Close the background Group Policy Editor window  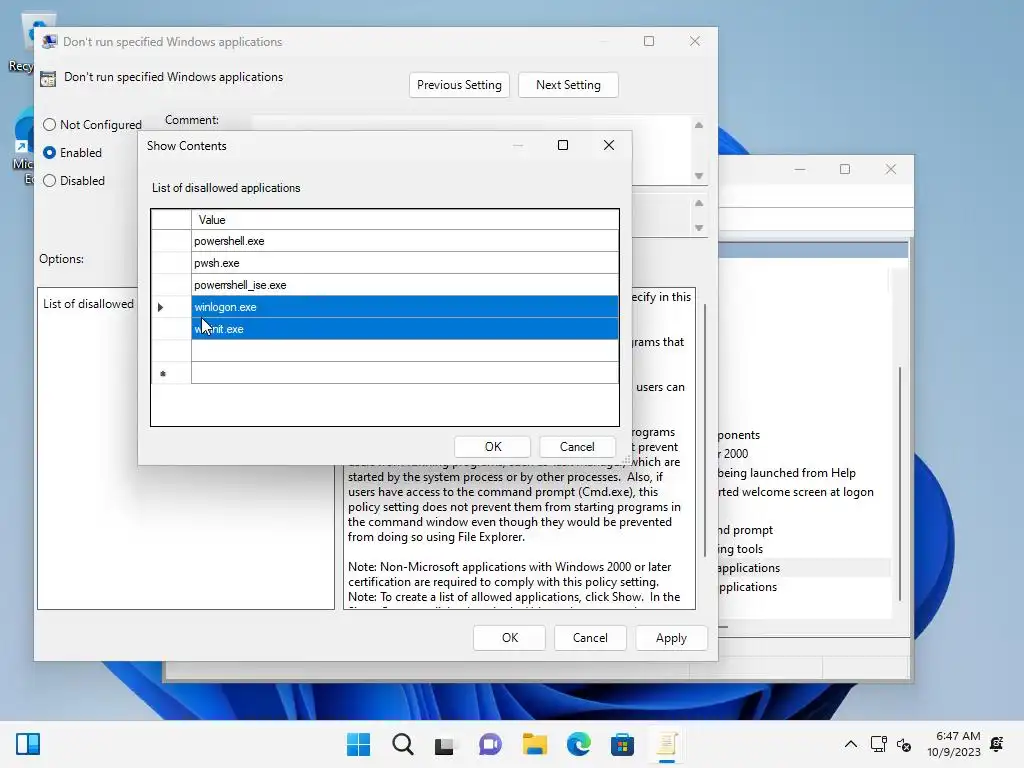(891, 169)
